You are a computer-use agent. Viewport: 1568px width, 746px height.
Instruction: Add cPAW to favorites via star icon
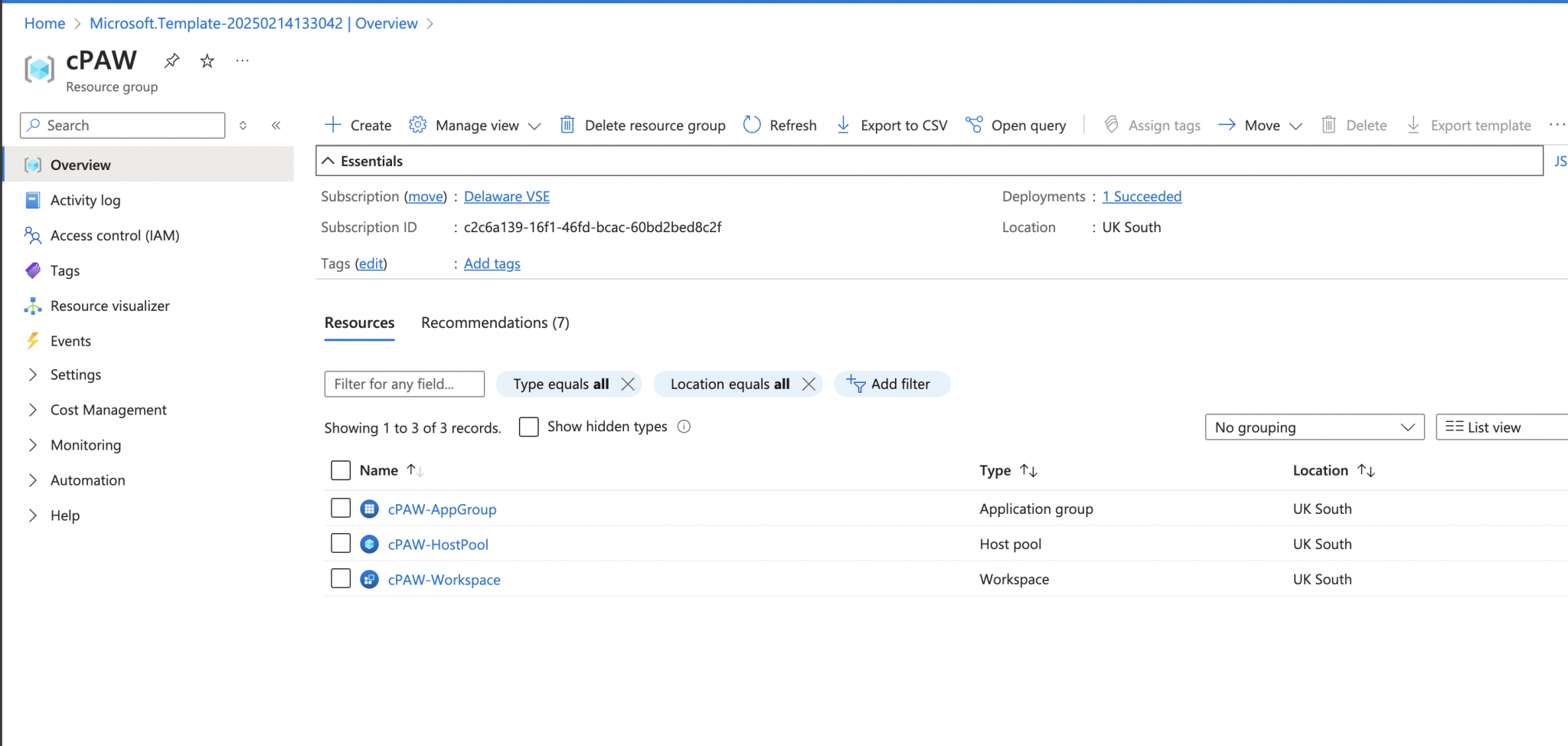click(206, 61)
